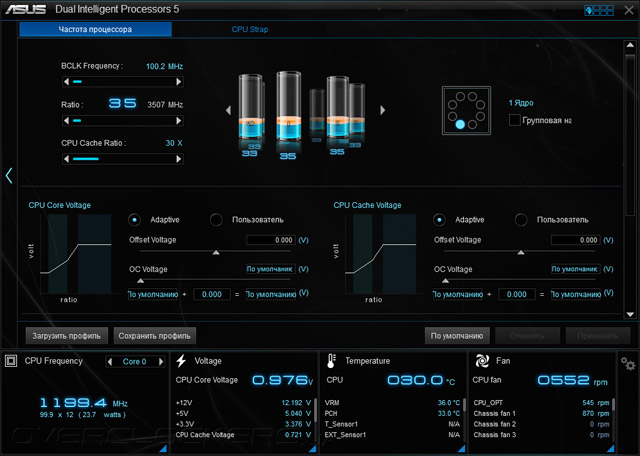Edit CPU Core additional offset 0.000 field
This screenshot has width=640, height=456.
pyautogui.click(x=212, y=294)
